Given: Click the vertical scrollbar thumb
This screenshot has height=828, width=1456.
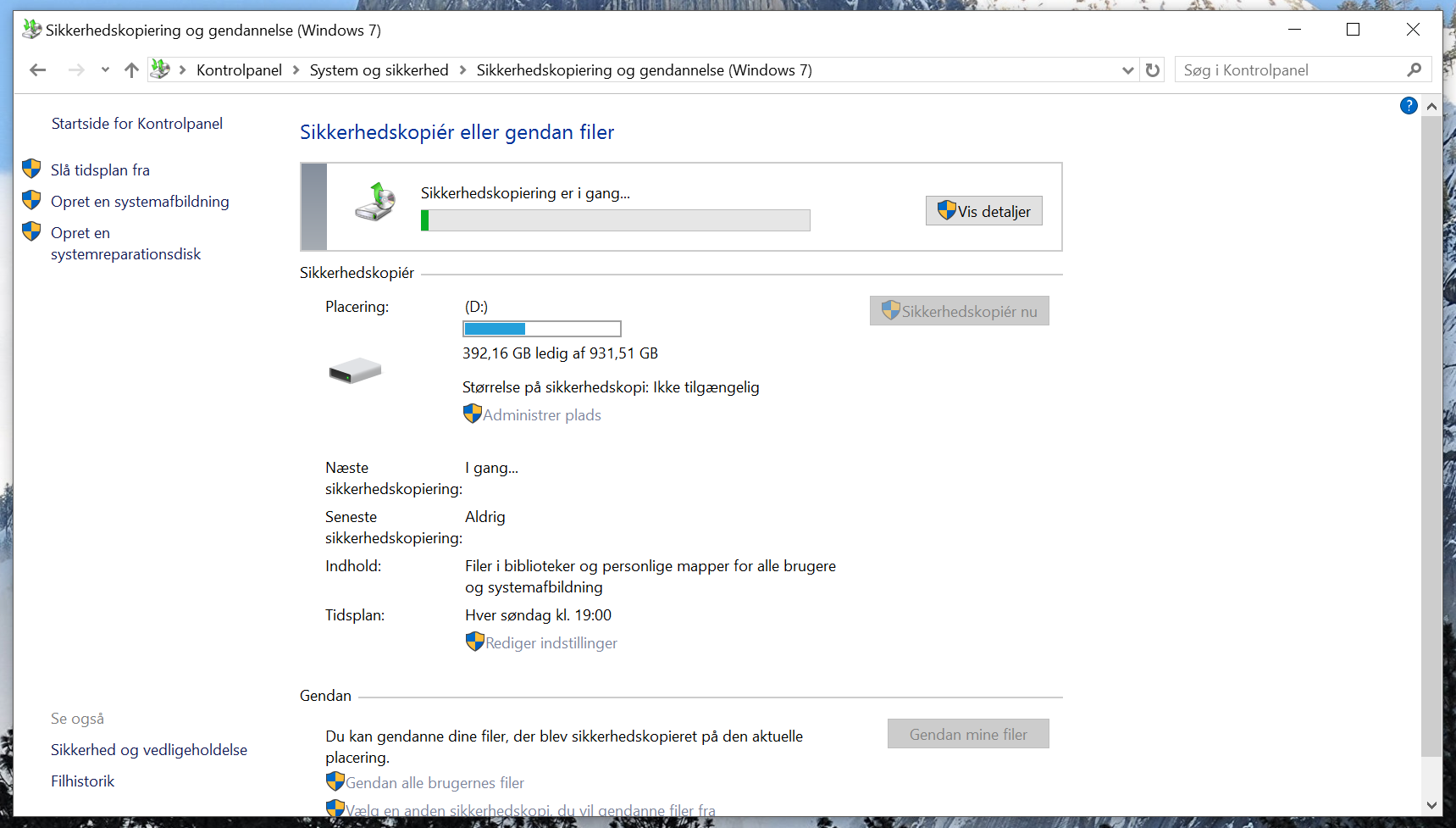Looking at the screenshot, I should coord(1431,436).
